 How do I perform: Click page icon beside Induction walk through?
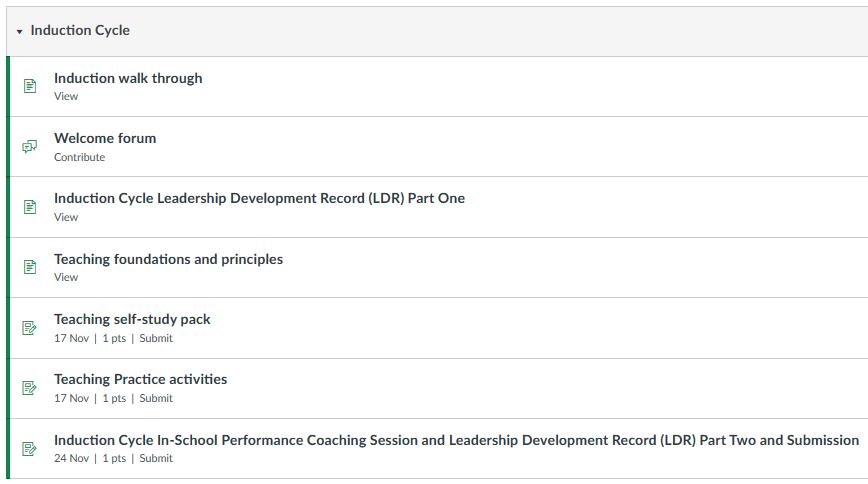click(30, 86)
